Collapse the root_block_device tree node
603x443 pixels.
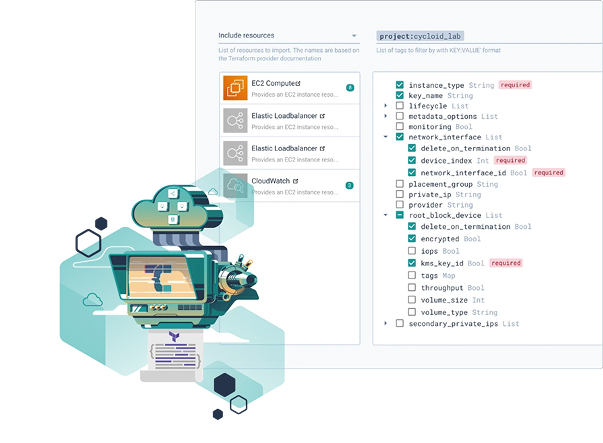(386, 215)
